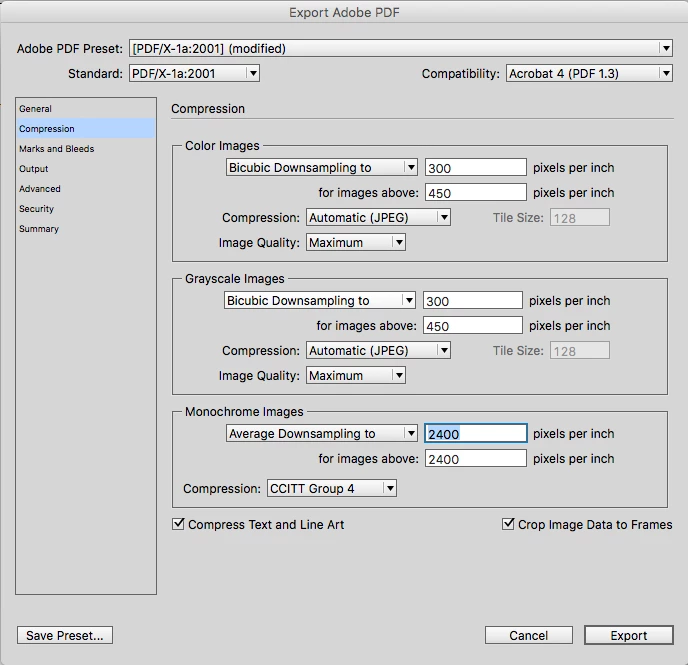
Task: Click Color Images 'for images above' field 450
Action: [x=476, y=193]
